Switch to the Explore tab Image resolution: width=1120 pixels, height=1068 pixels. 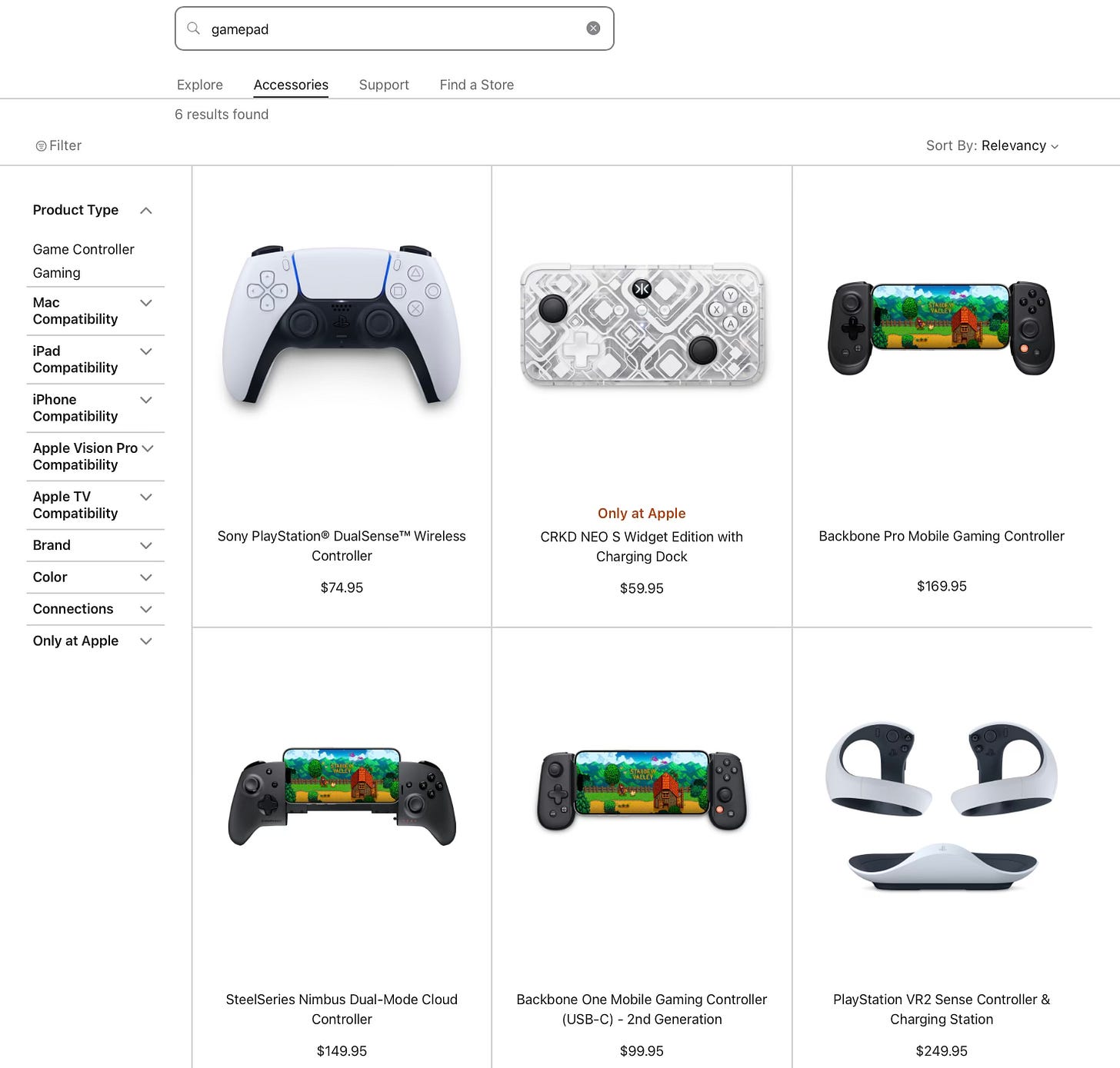[200, 85]
